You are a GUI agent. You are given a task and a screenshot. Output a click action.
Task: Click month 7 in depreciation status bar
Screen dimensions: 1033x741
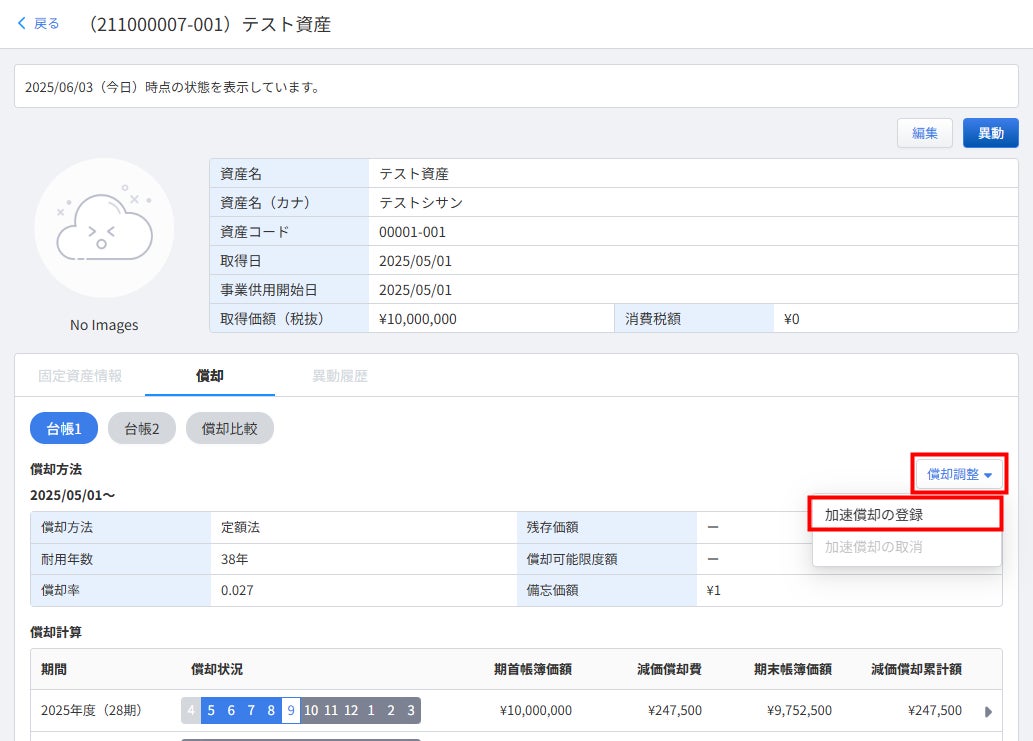(x=251, y=711)
